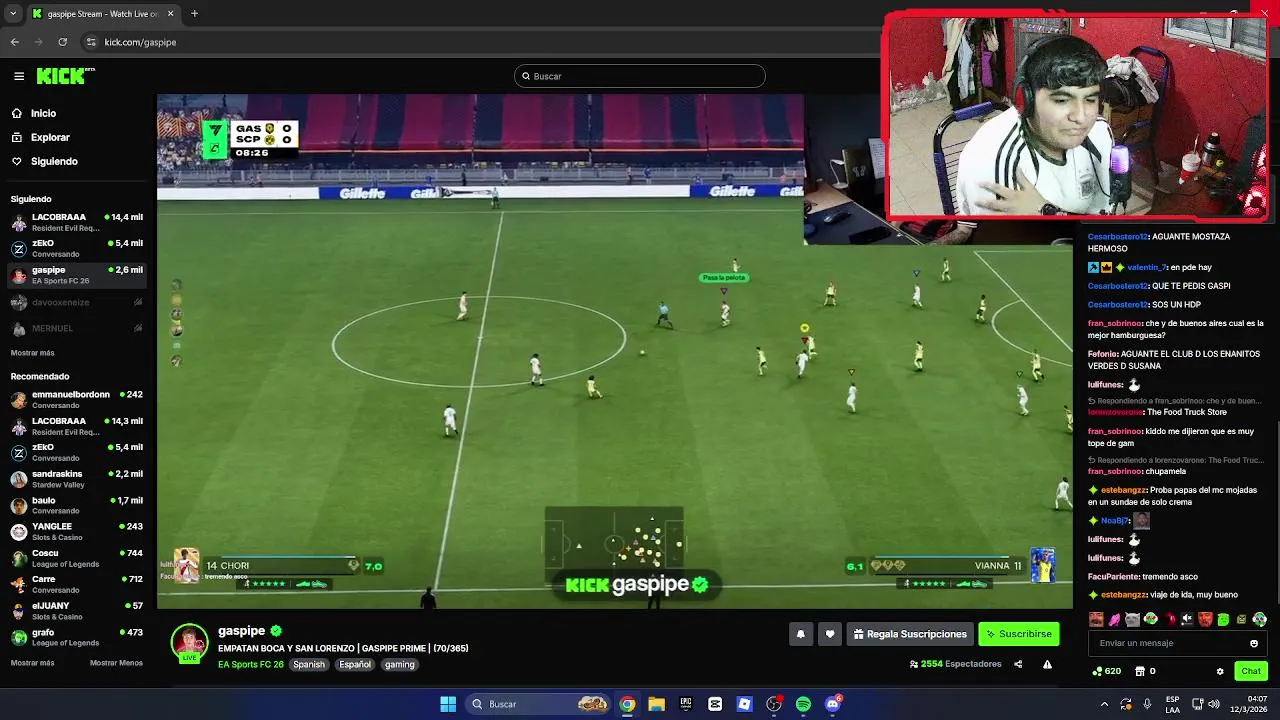Click username fran_sobrinoo asking about hamburguesa
The image size is (1280, 720).
tap(1115, 323)
